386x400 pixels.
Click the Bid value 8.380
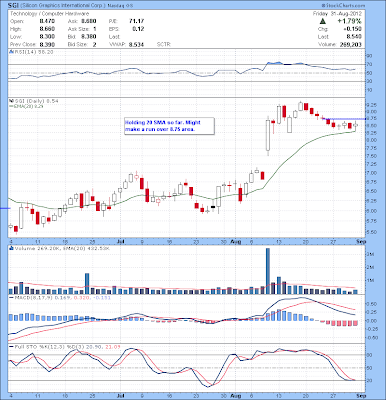[89, 37]
